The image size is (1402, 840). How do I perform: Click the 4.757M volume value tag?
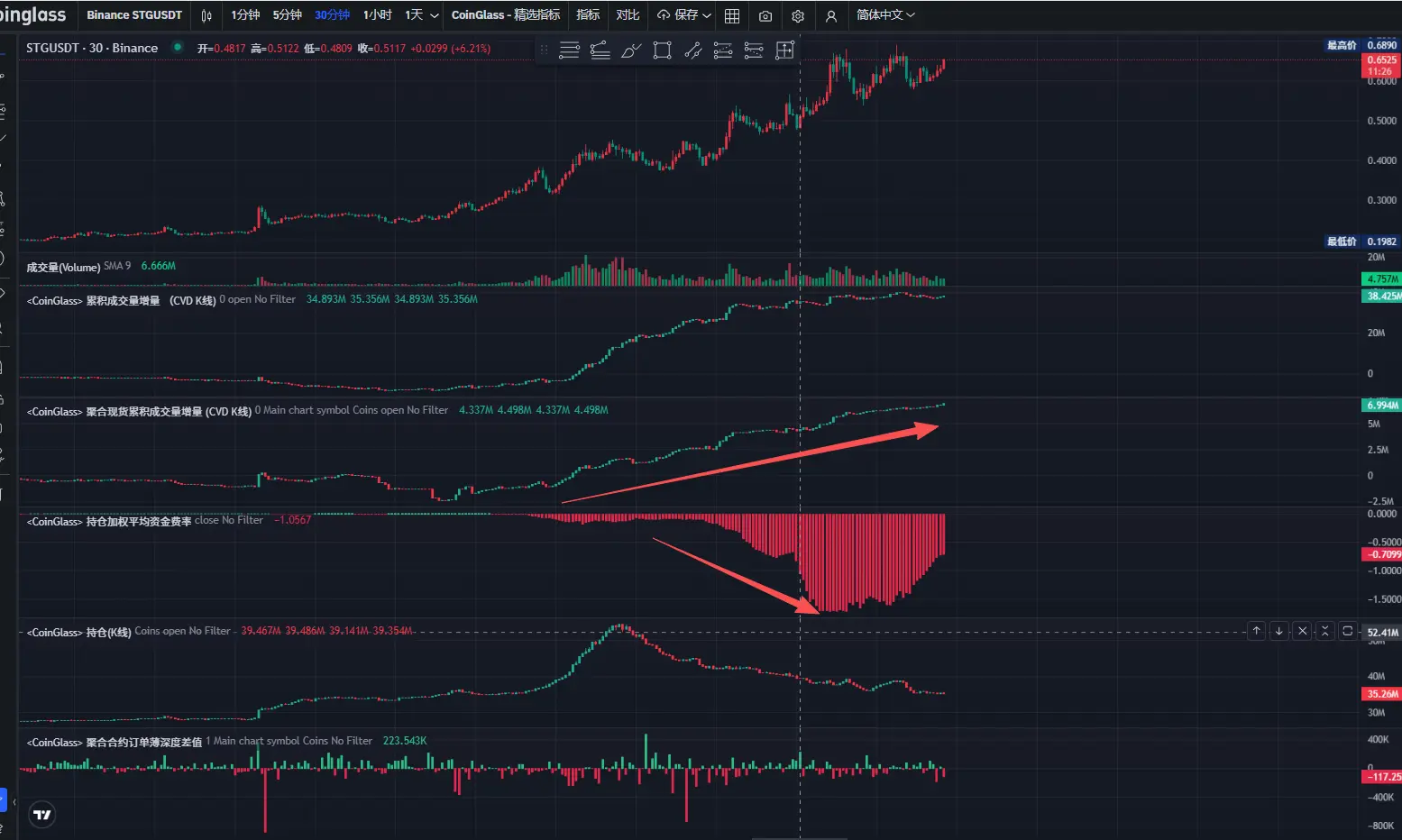1381,279
